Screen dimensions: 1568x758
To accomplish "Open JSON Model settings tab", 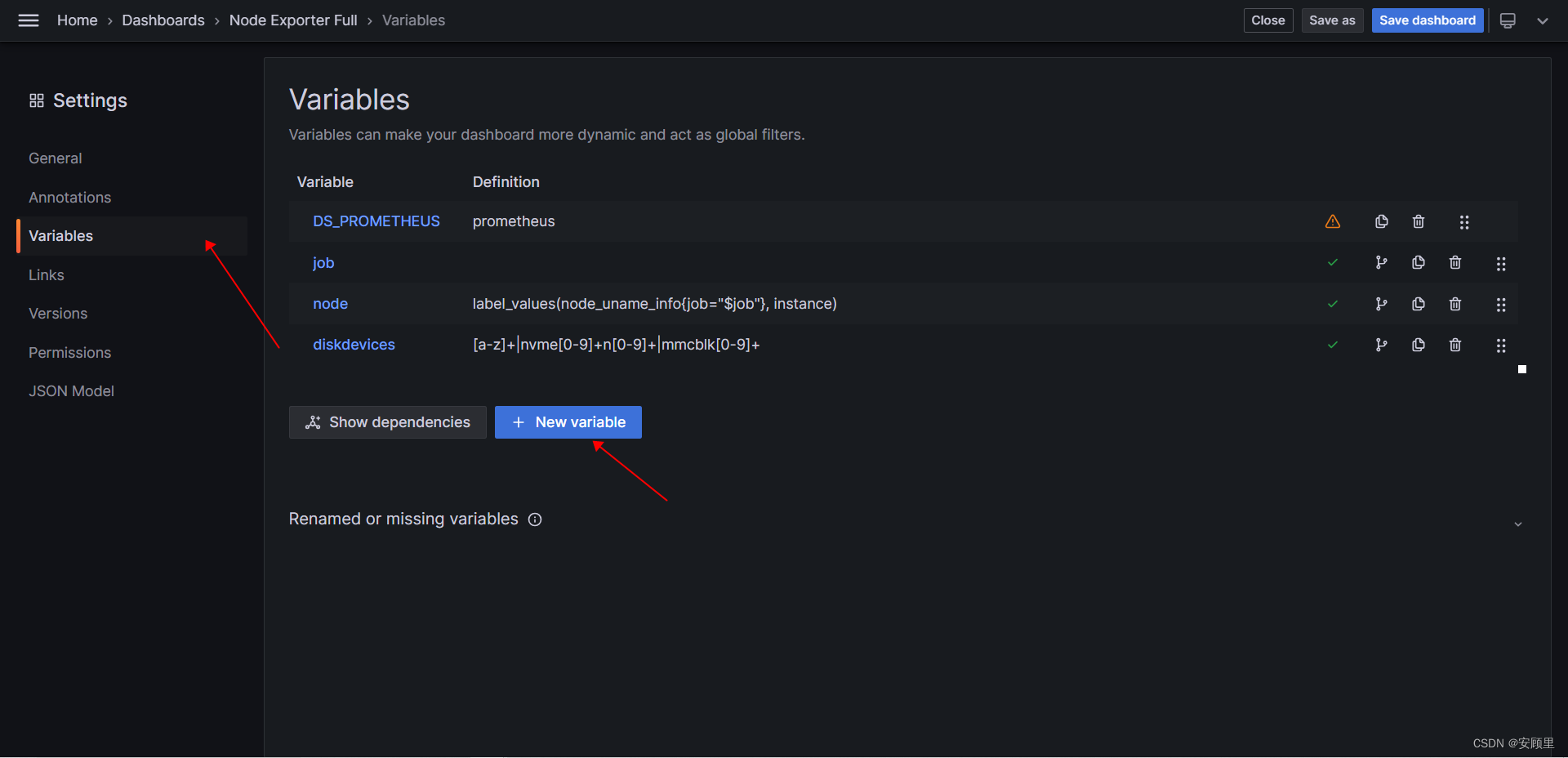I will pyautogui.click(x=72, y=391).
